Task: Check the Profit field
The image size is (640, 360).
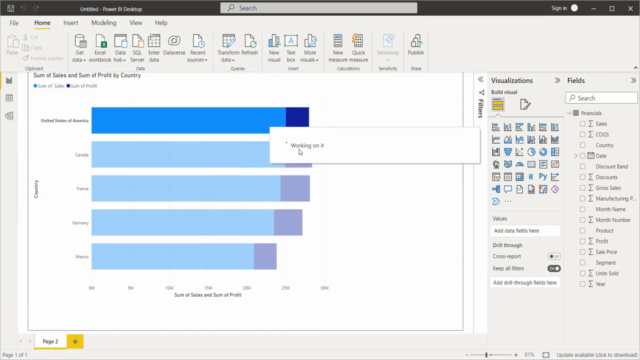Action: [582, 241]
